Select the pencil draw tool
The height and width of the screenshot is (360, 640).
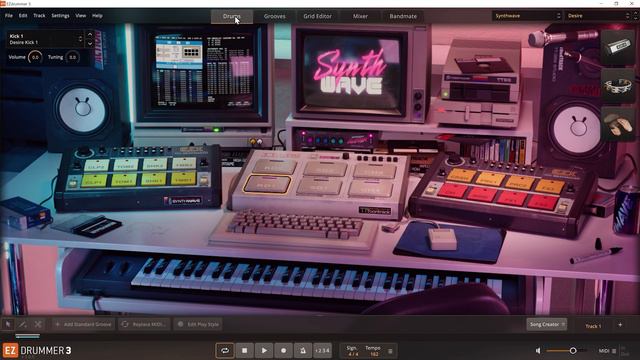click(x=23, y=324)
